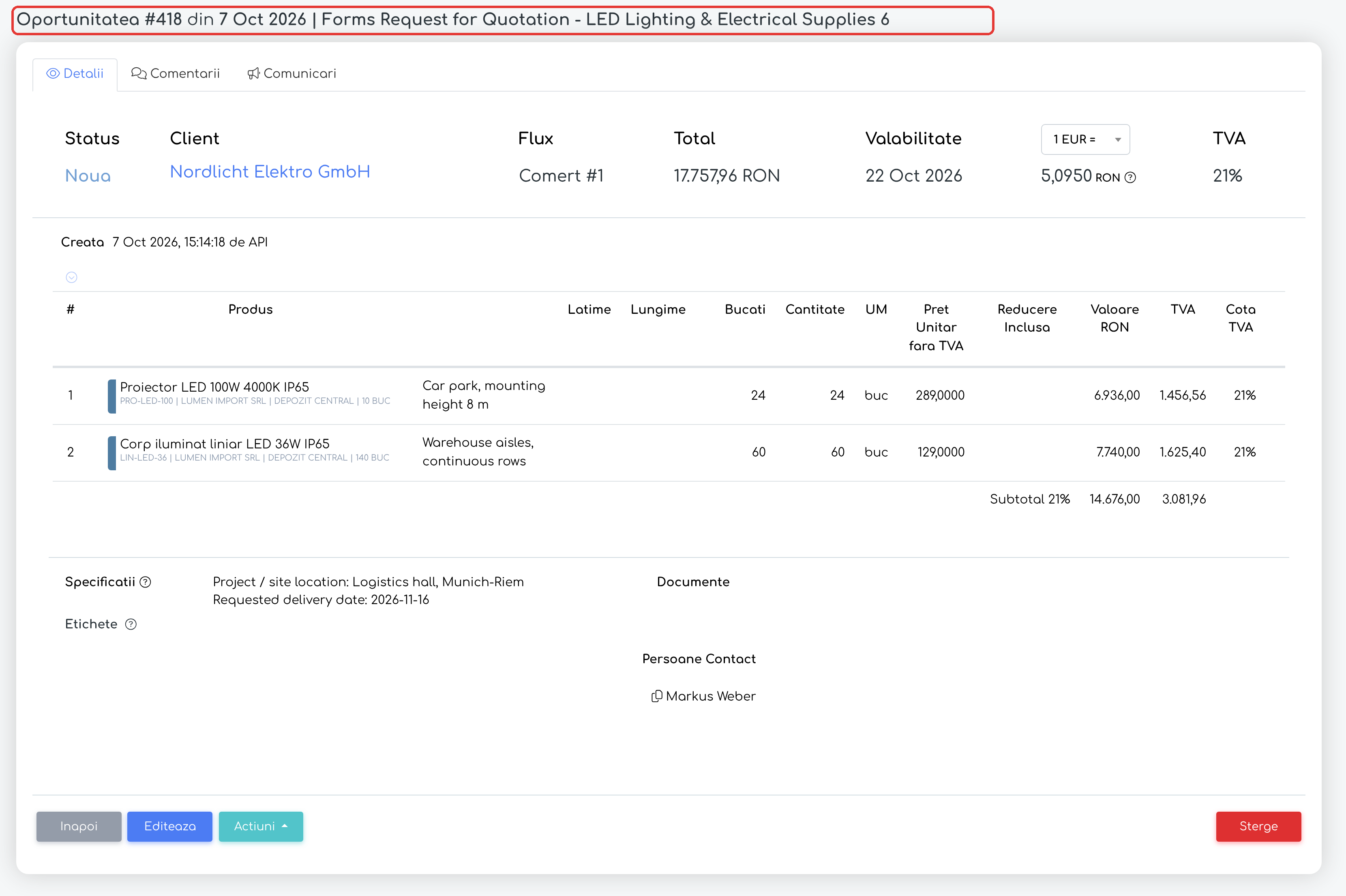This screenshot has height=896, width=1346.
Task: Click the TVA amount 1.625,40
Action: coord(1183,452)
